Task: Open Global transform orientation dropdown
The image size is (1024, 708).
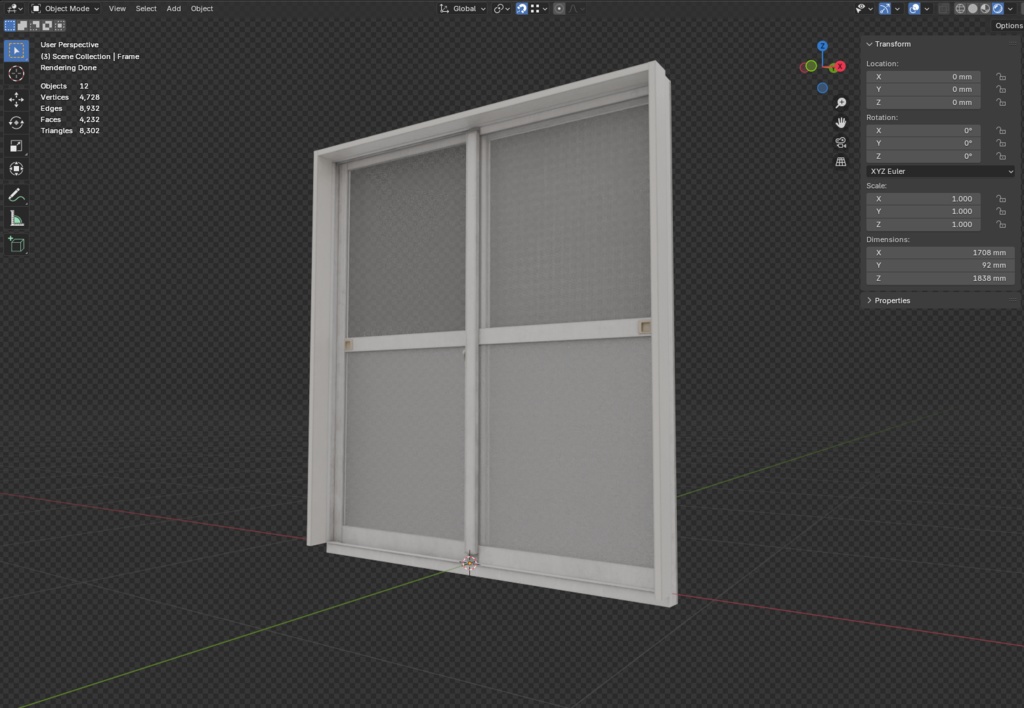Action: [463, 8]
